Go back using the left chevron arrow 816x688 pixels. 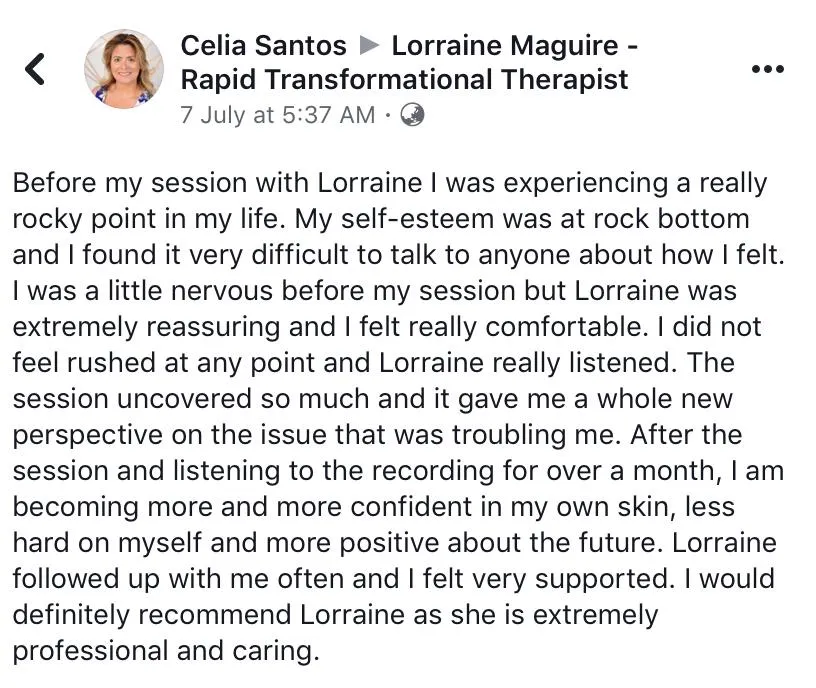pos(35,69)
